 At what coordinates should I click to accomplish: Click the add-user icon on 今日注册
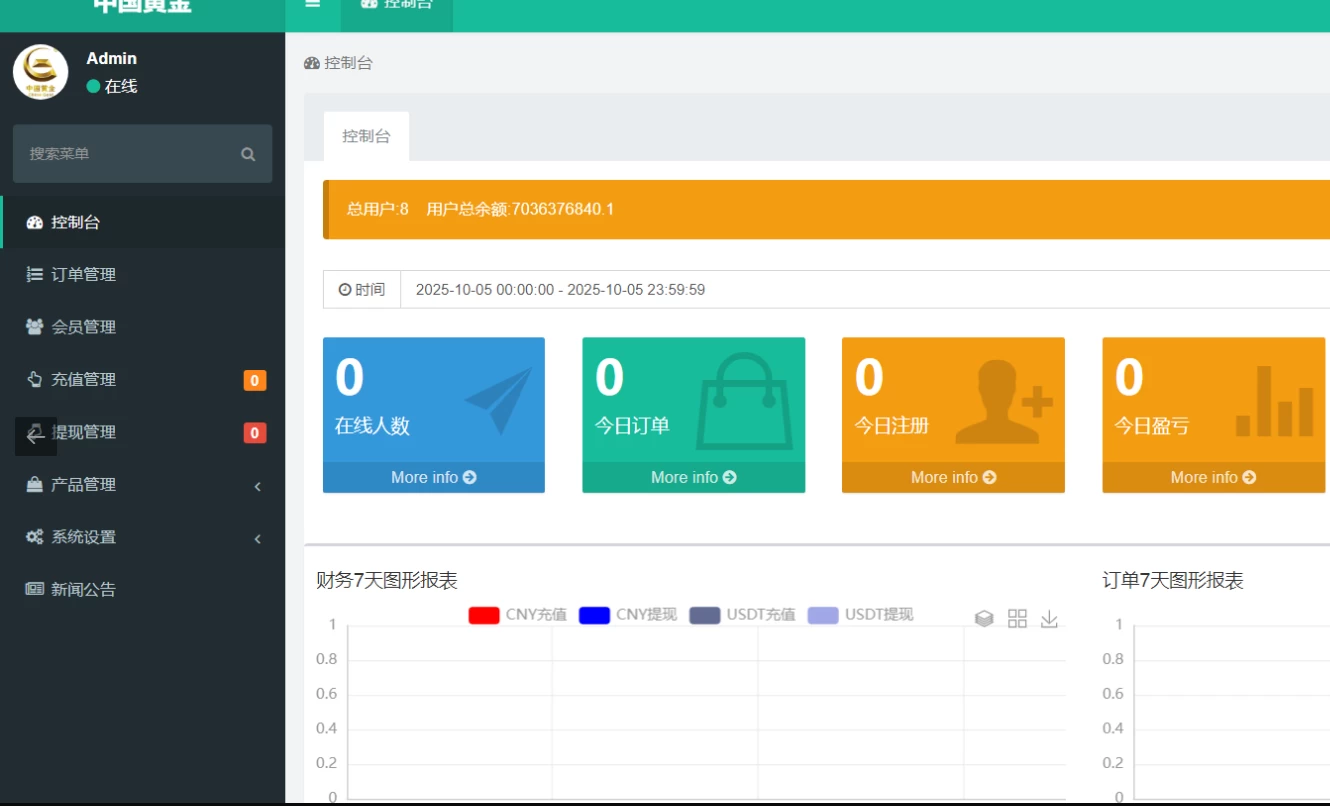tap(1003, 401)
